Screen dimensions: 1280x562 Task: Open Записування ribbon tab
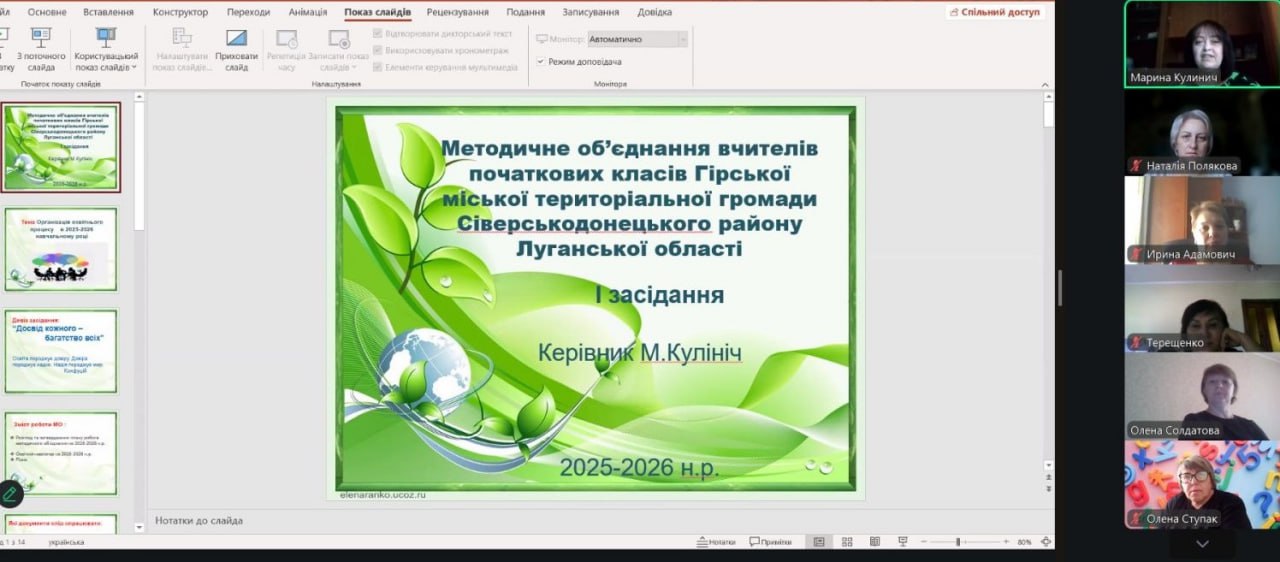(x=593, y=12)
